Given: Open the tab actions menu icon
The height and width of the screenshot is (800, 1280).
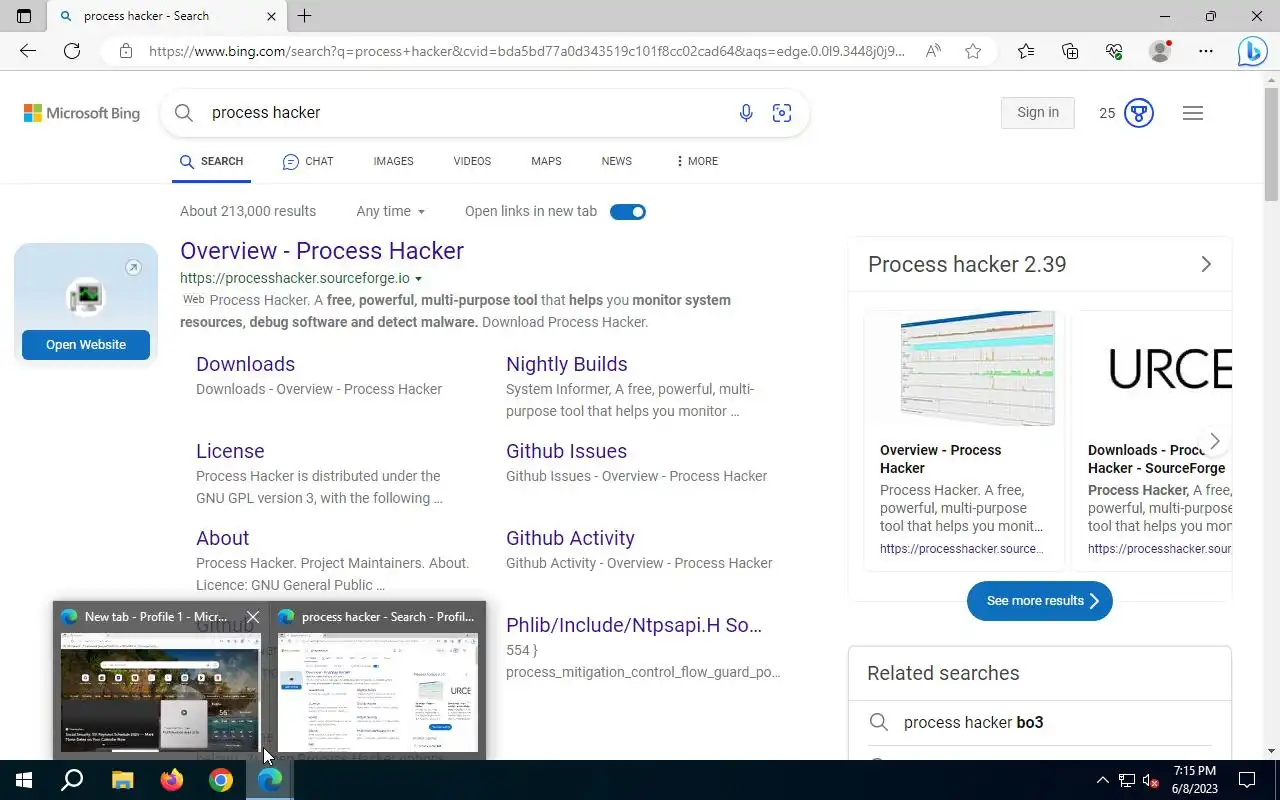Looking at the screenshot, I should coord(24,16).
